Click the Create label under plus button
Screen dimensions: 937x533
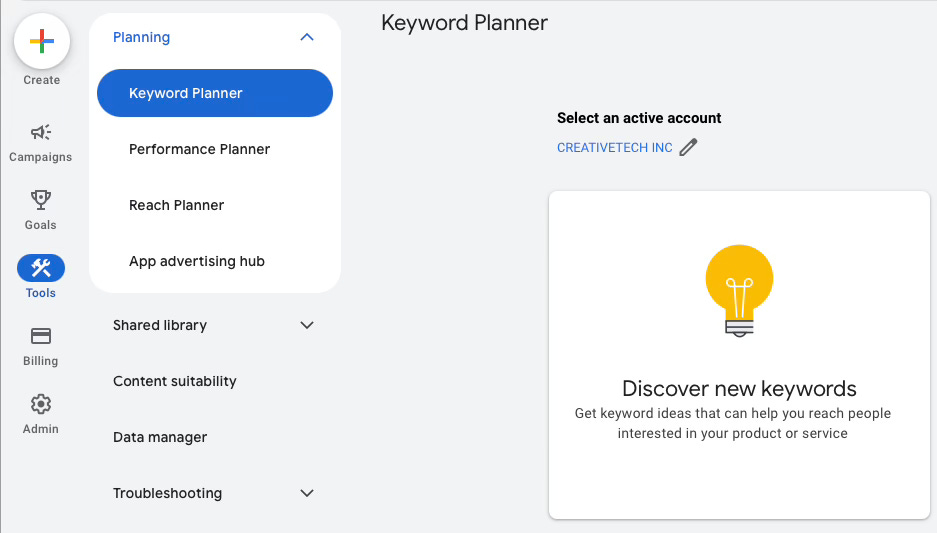pos(42,80)
